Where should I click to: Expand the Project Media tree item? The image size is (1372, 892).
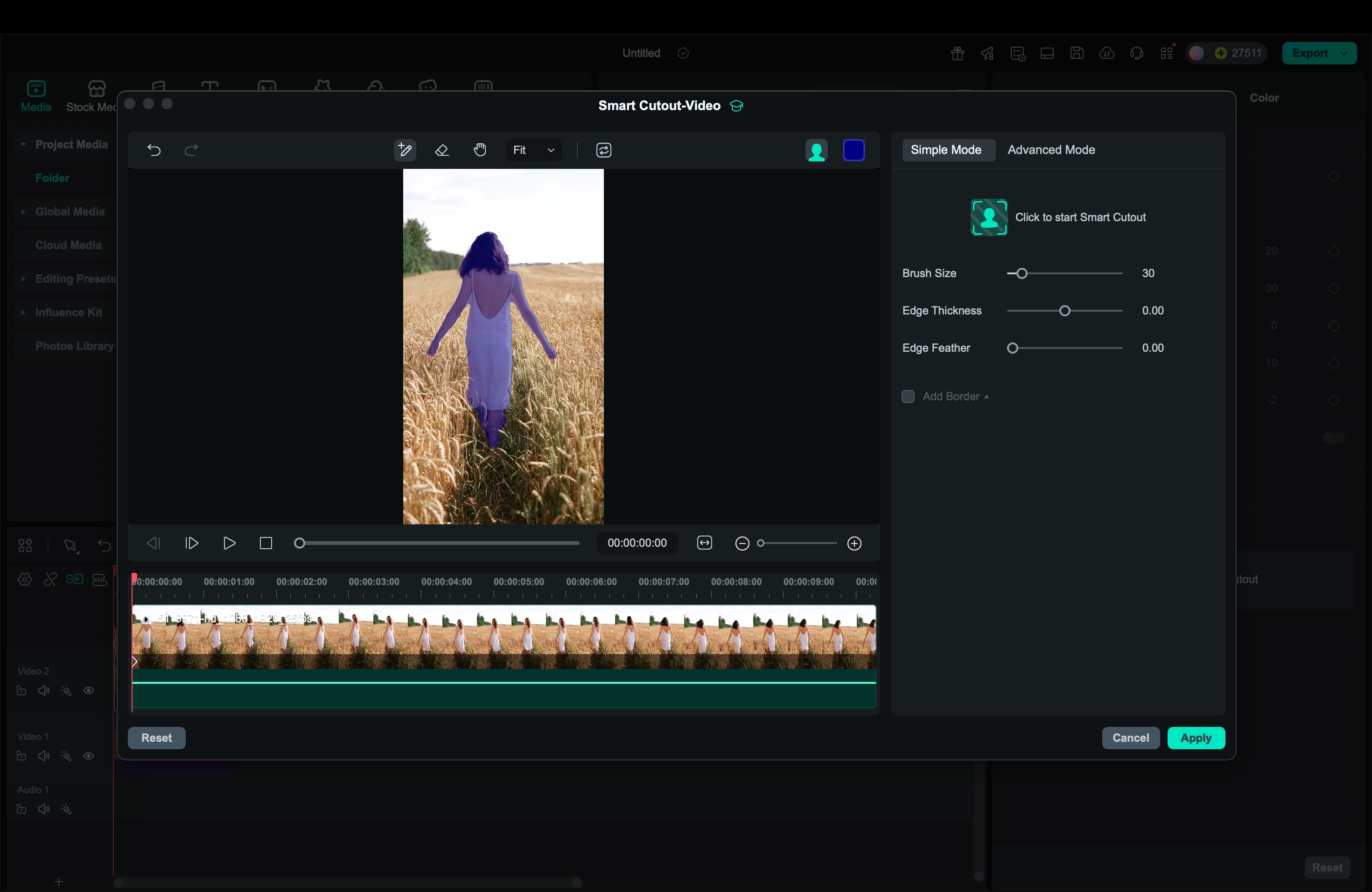tap(23, 145)
